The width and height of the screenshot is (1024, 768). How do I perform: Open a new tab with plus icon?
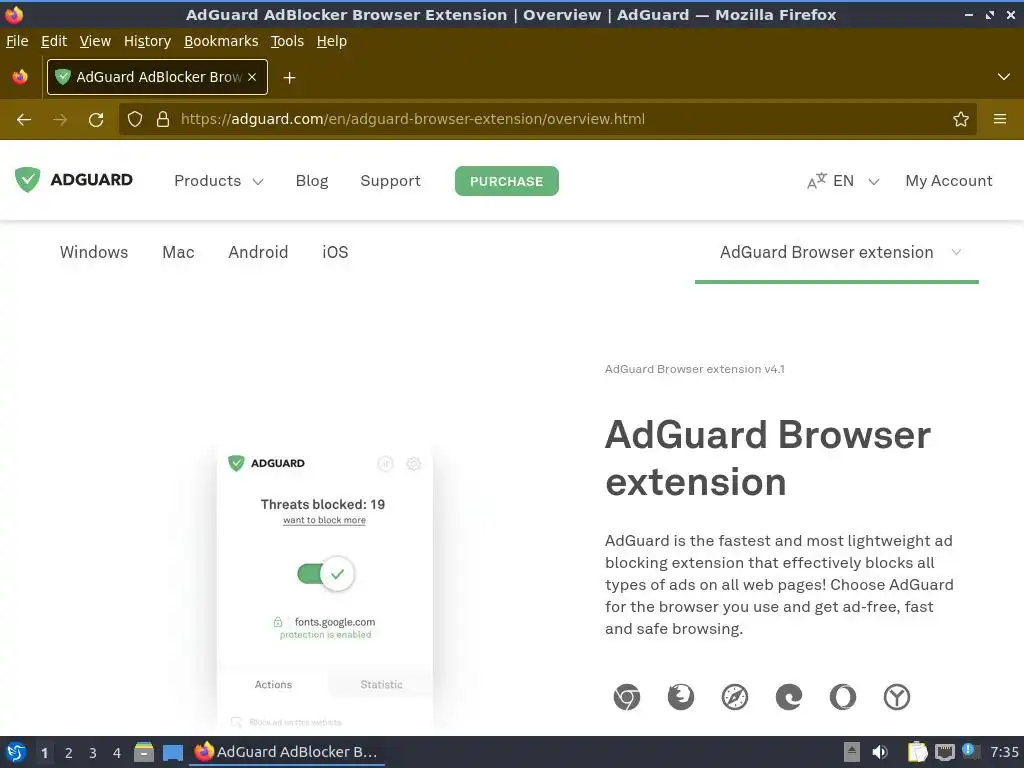pos(289,78)
